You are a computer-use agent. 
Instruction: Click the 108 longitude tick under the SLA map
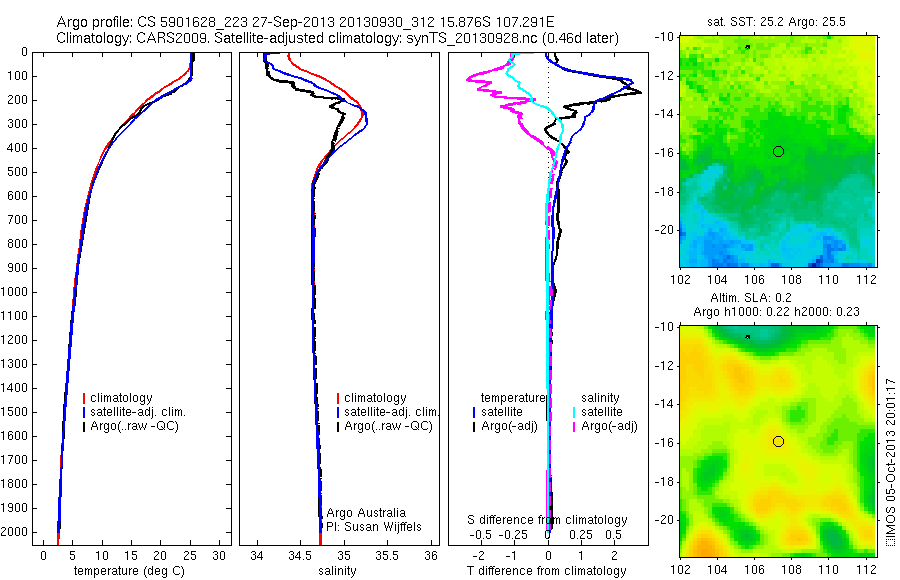coord(791,570)
